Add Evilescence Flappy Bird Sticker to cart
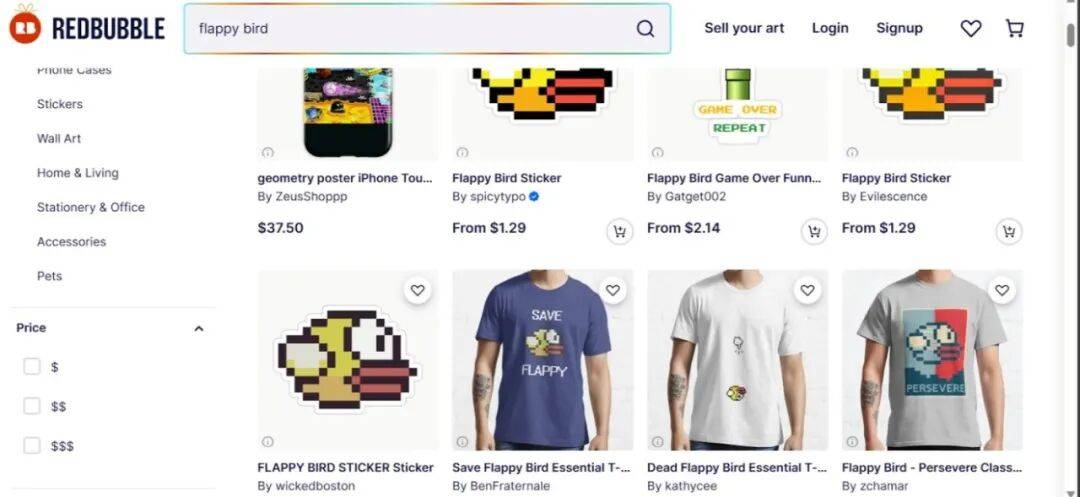Image resolution: width=1080 pixels, height=497 pixels. click(1009, 231)
